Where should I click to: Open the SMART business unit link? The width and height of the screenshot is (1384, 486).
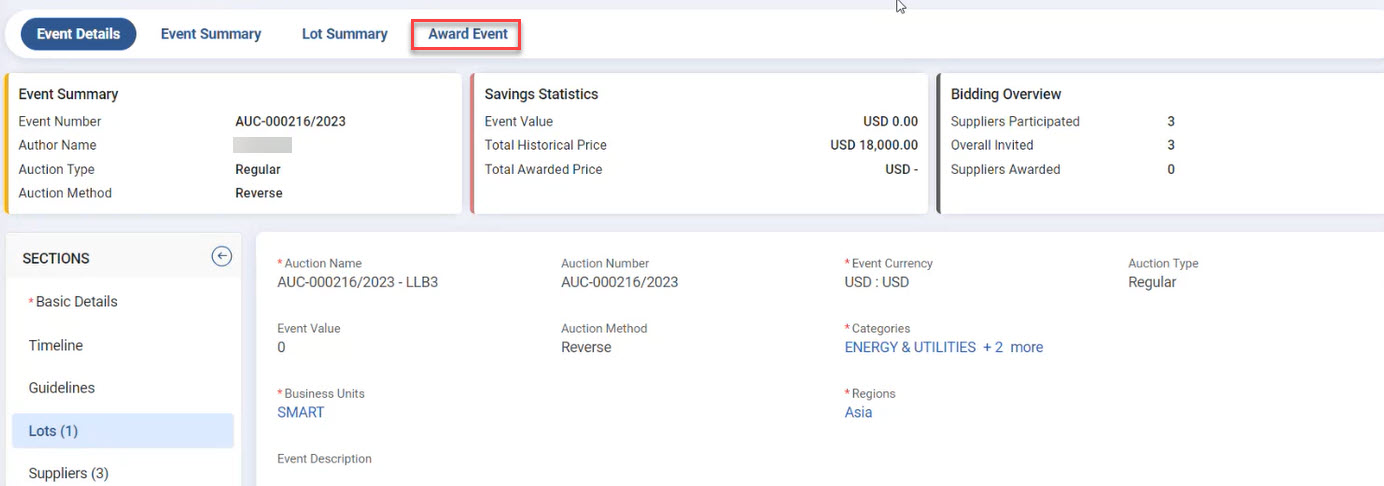pyautogui.click(x=301, y=412)
